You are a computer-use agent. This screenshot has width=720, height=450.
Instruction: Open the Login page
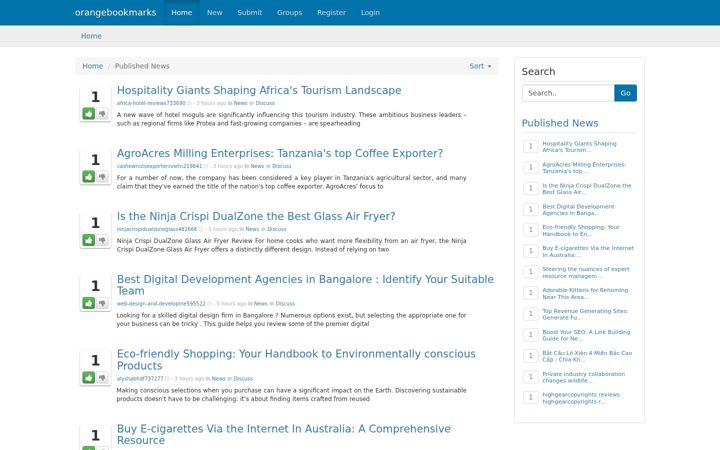click(x=370, y=12)
